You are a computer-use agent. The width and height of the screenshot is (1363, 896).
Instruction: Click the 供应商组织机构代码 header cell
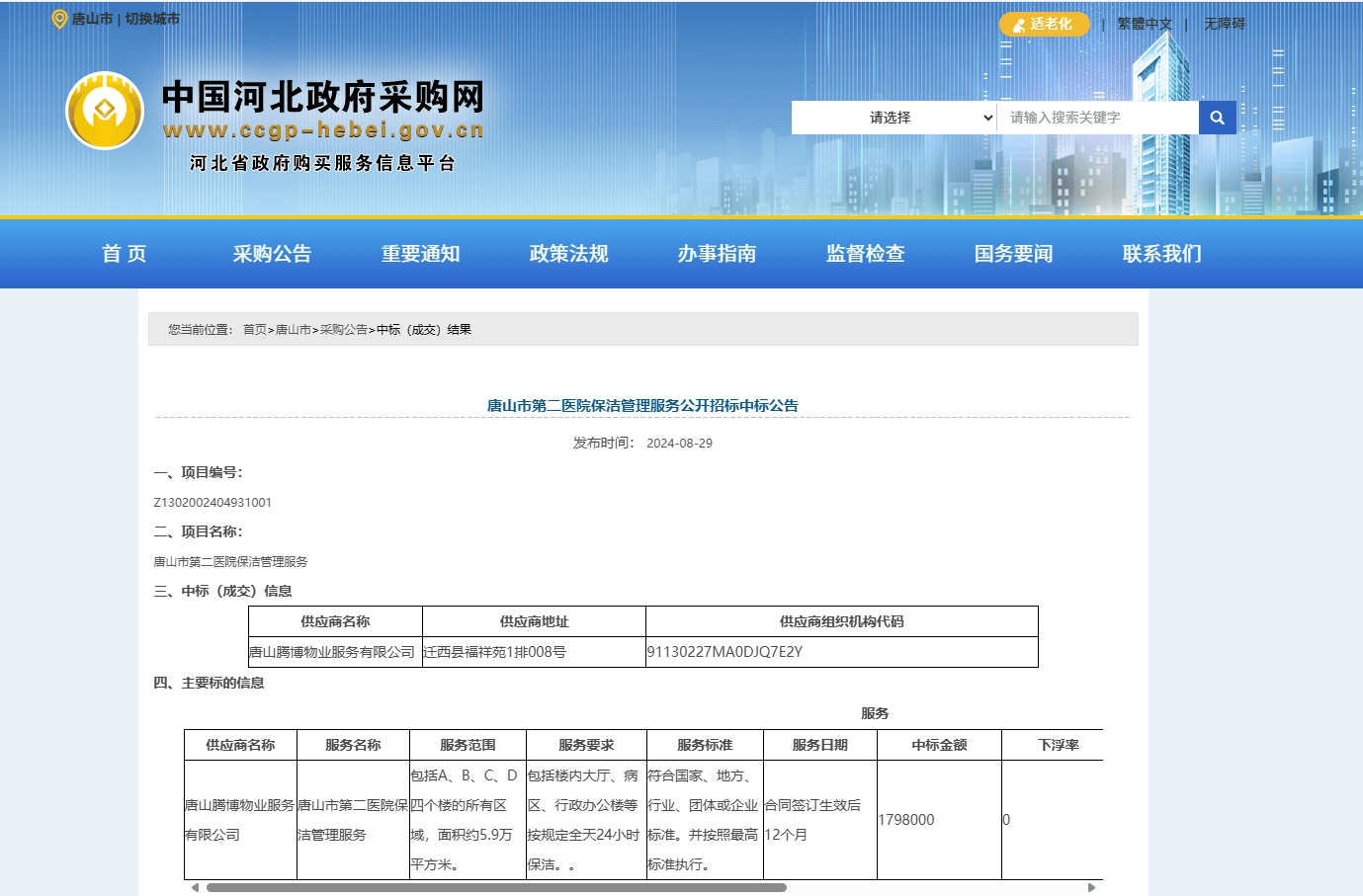(x=842, y=621)
